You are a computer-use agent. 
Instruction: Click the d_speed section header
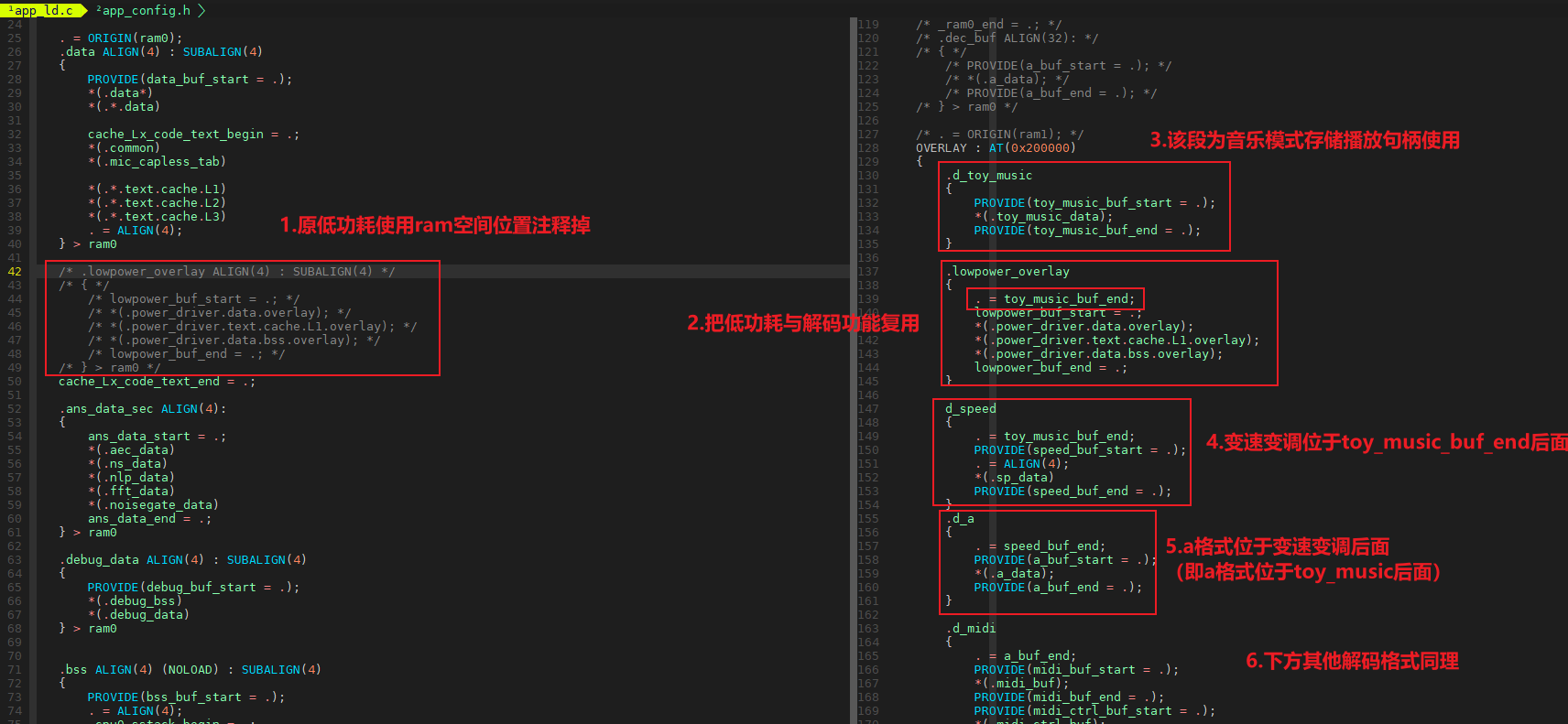[971, 408]
